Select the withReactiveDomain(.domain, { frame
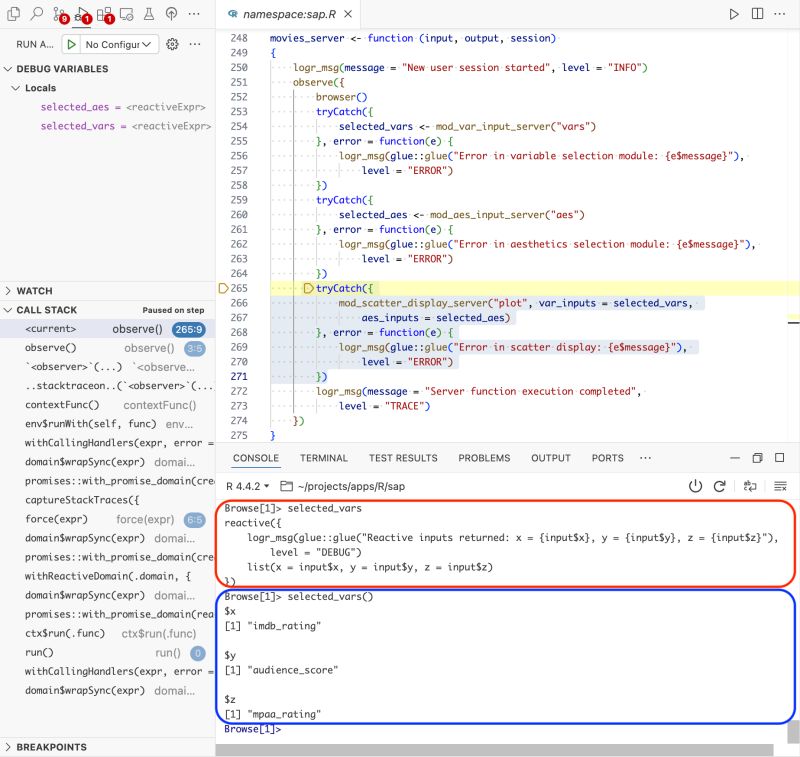Screen dimensions: 800x757 (108, 576)
